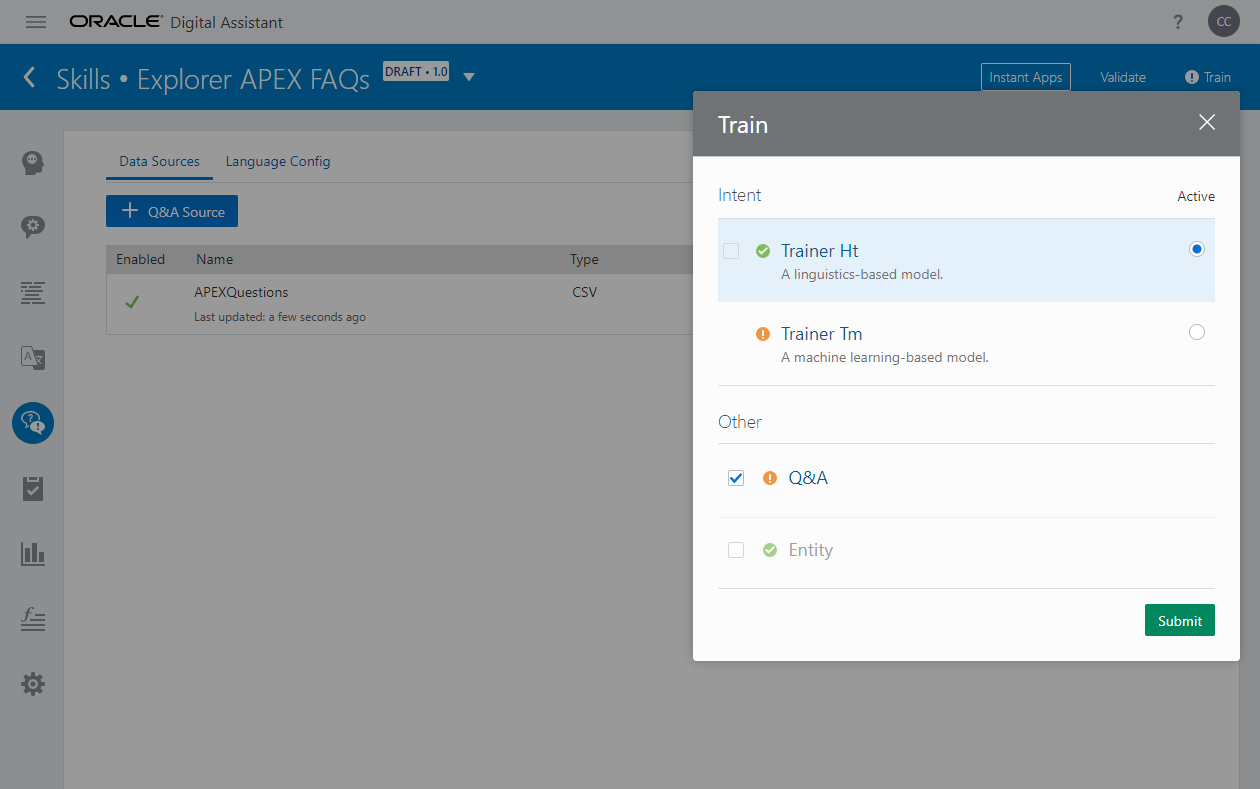Tick the Trainer Ht checkbox
The image size is (1260, 789).
pyautogui.click(x=731, y=251)
